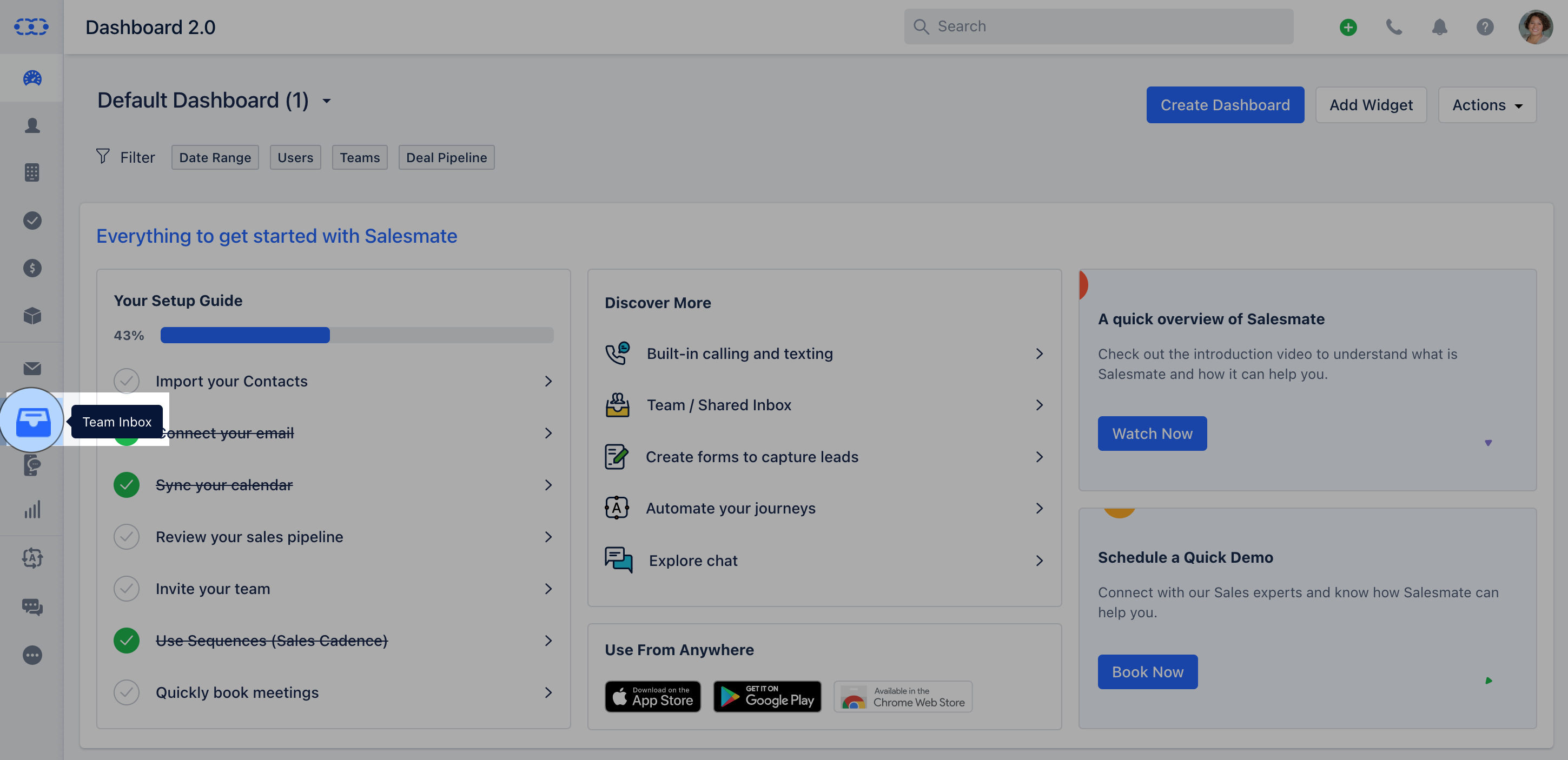Click the Explore chat icon
This screenshot has height=760, width=1568.
618,559
